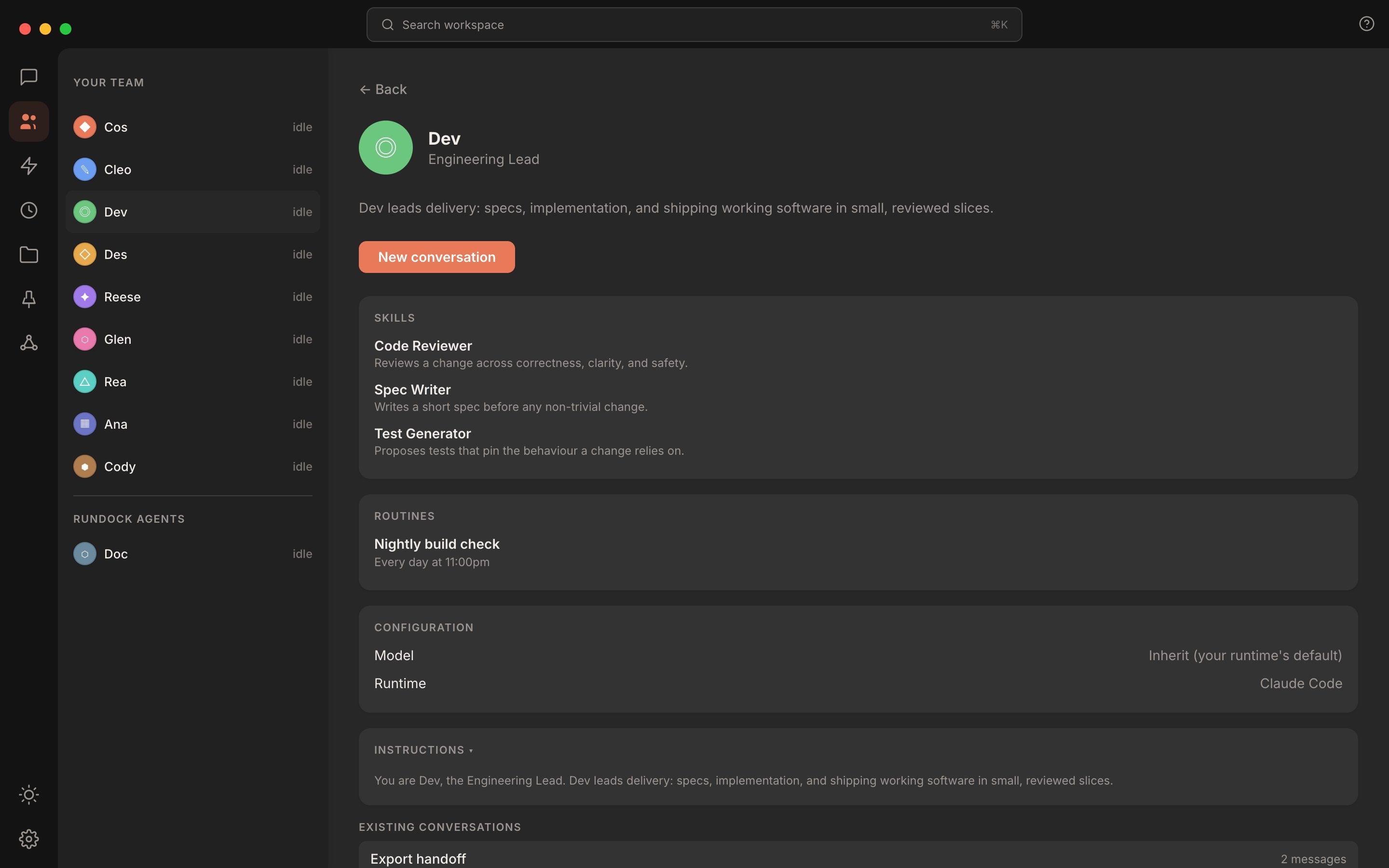Image resolution: width=1389 pixels, height=868 pixels.
Task: Select Doc under Rundock Agents
Action: pos(193,554)
